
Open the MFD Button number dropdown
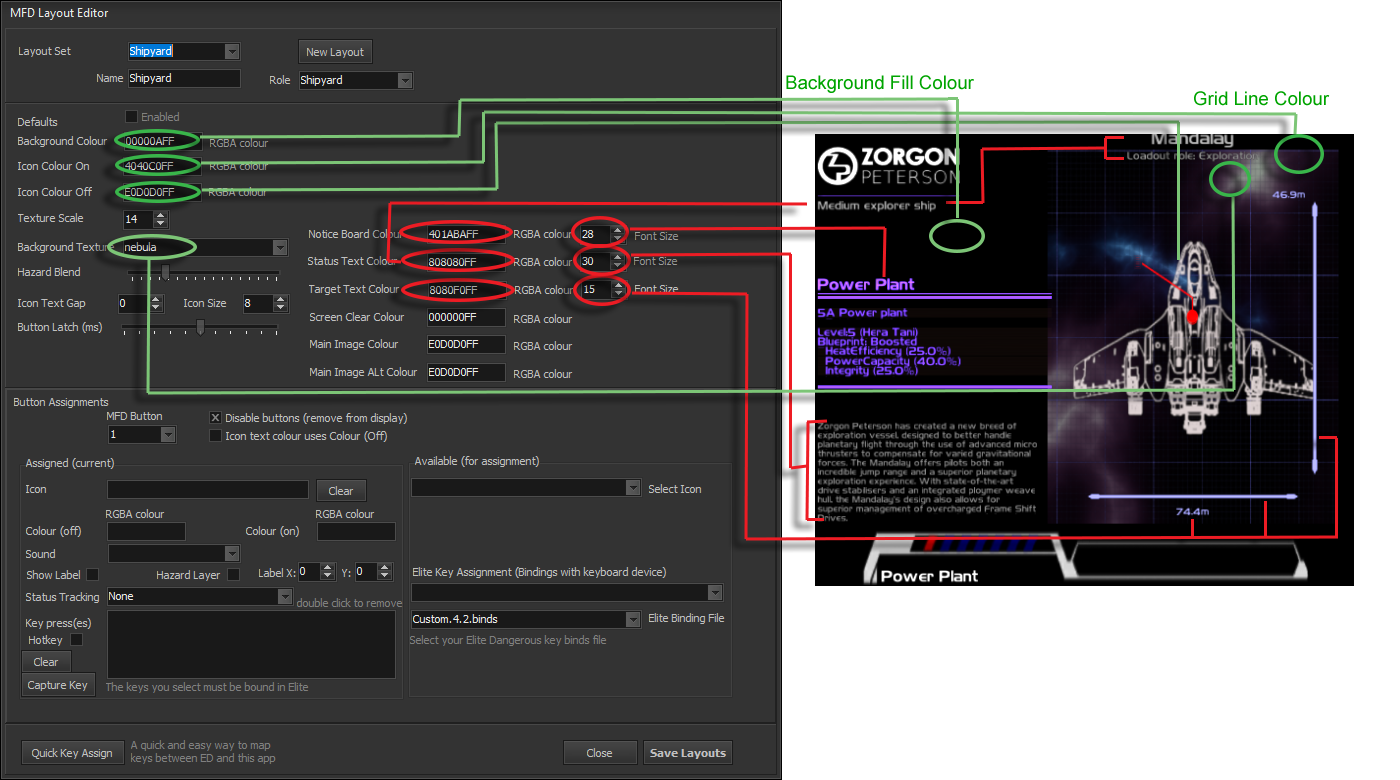167,435
